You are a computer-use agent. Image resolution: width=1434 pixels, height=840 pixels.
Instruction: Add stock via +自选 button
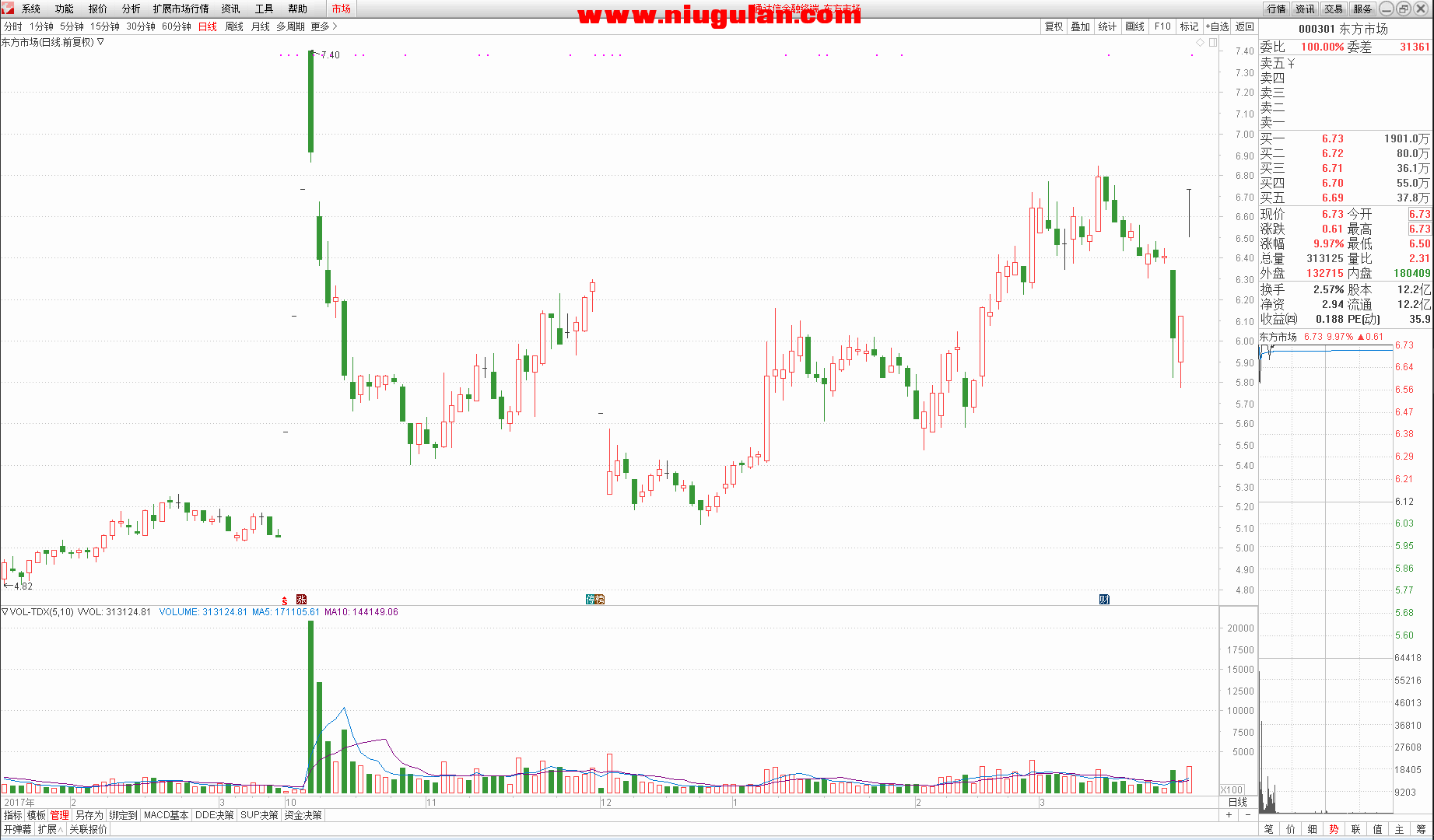[x=1217, y=26]
